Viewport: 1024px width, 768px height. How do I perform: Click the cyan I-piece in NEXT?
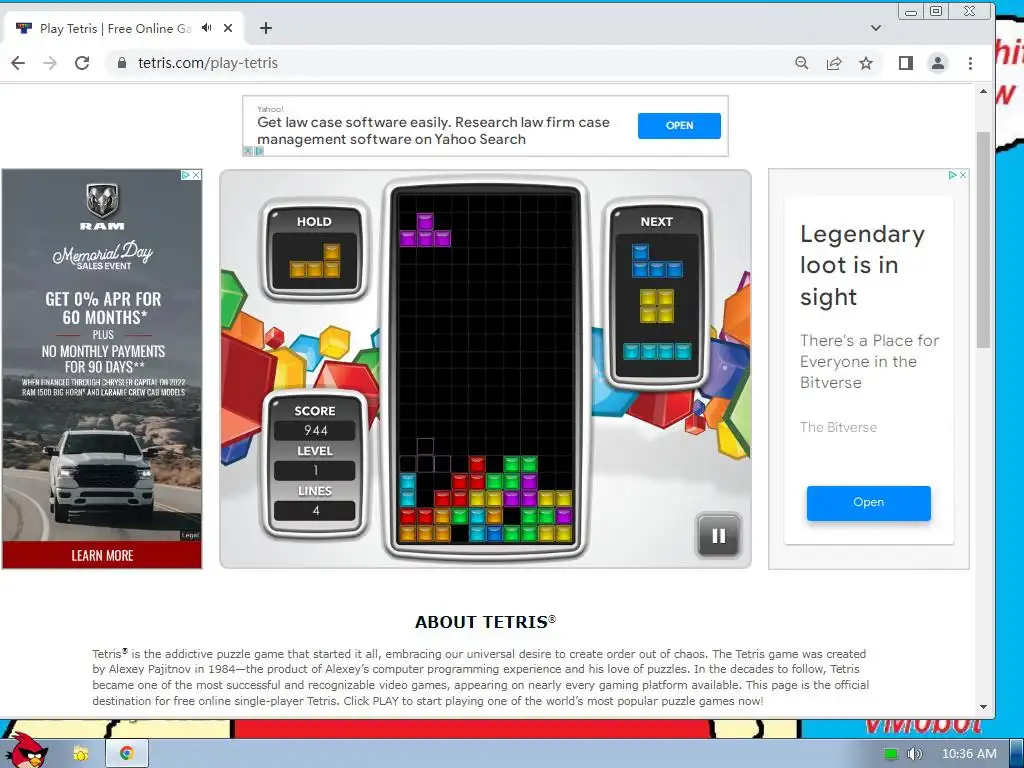tap(657, 351)
